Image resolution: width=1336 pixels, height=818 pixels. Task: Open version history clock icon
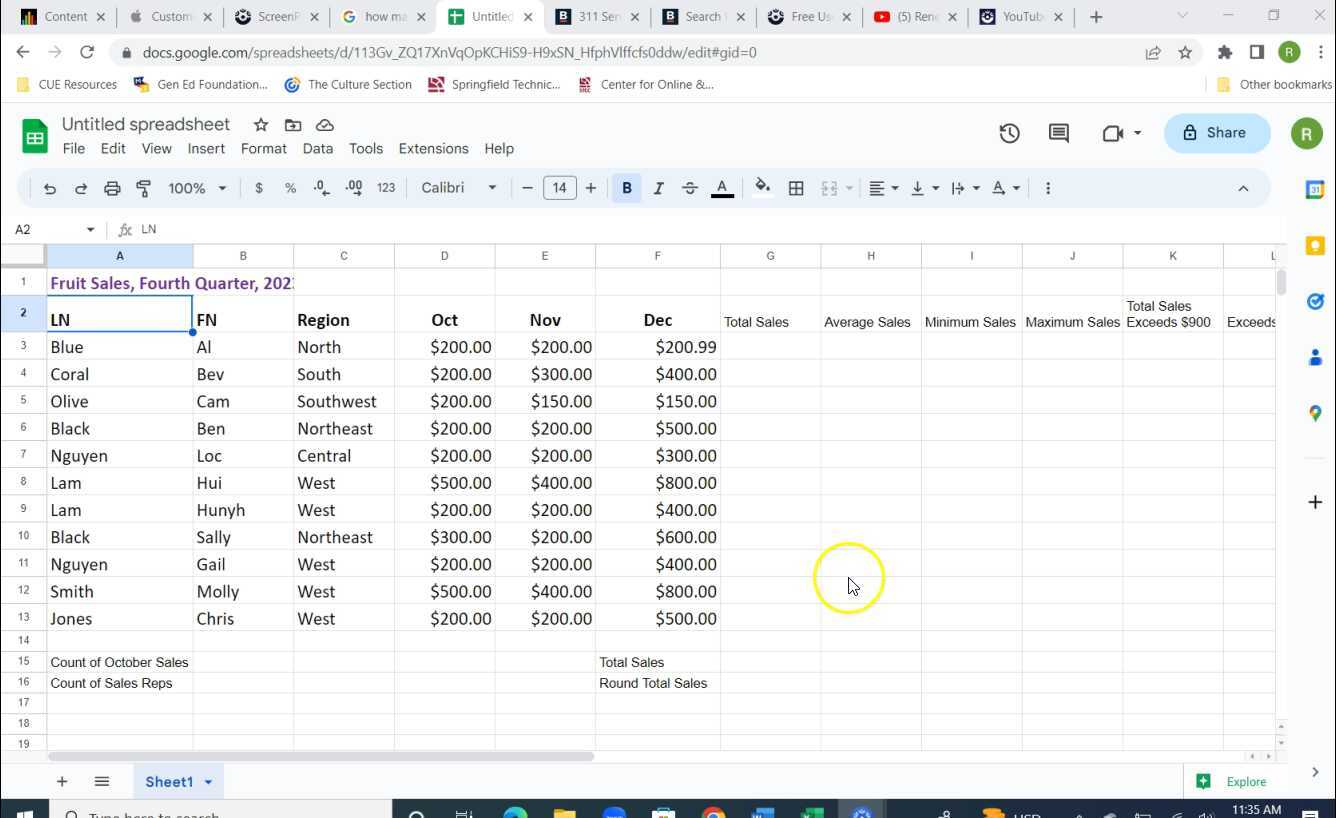pyautogui.click(x=1009, y=133)
